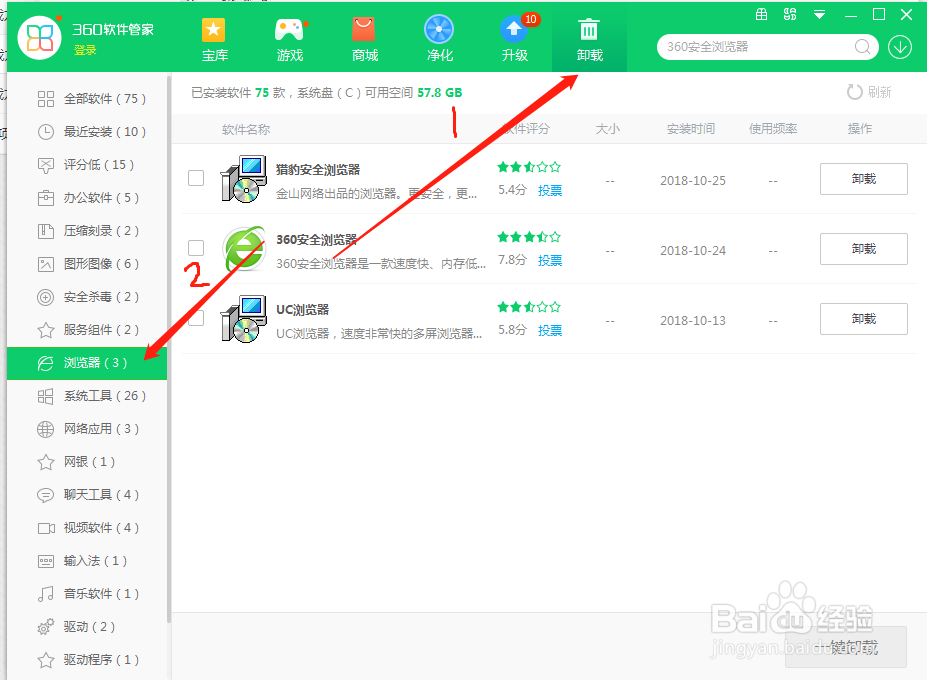The width and height of the screenshot is (927, 680).
Task: Launch the 净化 purify tool icon
Action: (x=438, y=38)
